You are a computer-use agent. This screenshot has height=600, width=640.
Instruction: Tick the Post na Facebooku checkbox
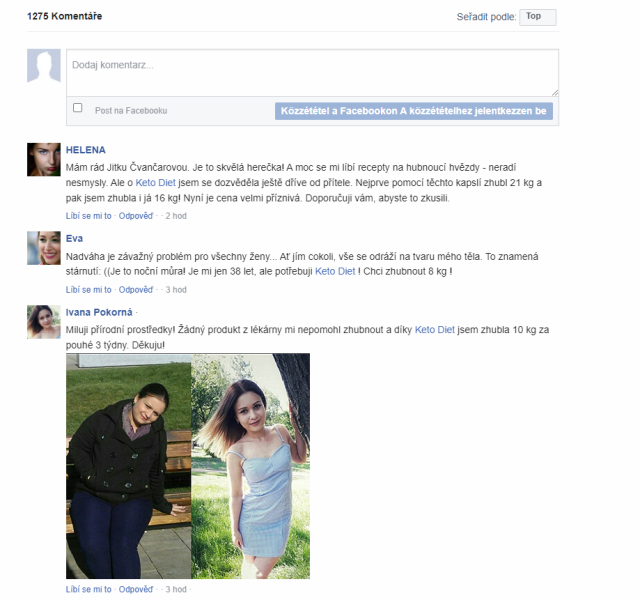(78, 108)
